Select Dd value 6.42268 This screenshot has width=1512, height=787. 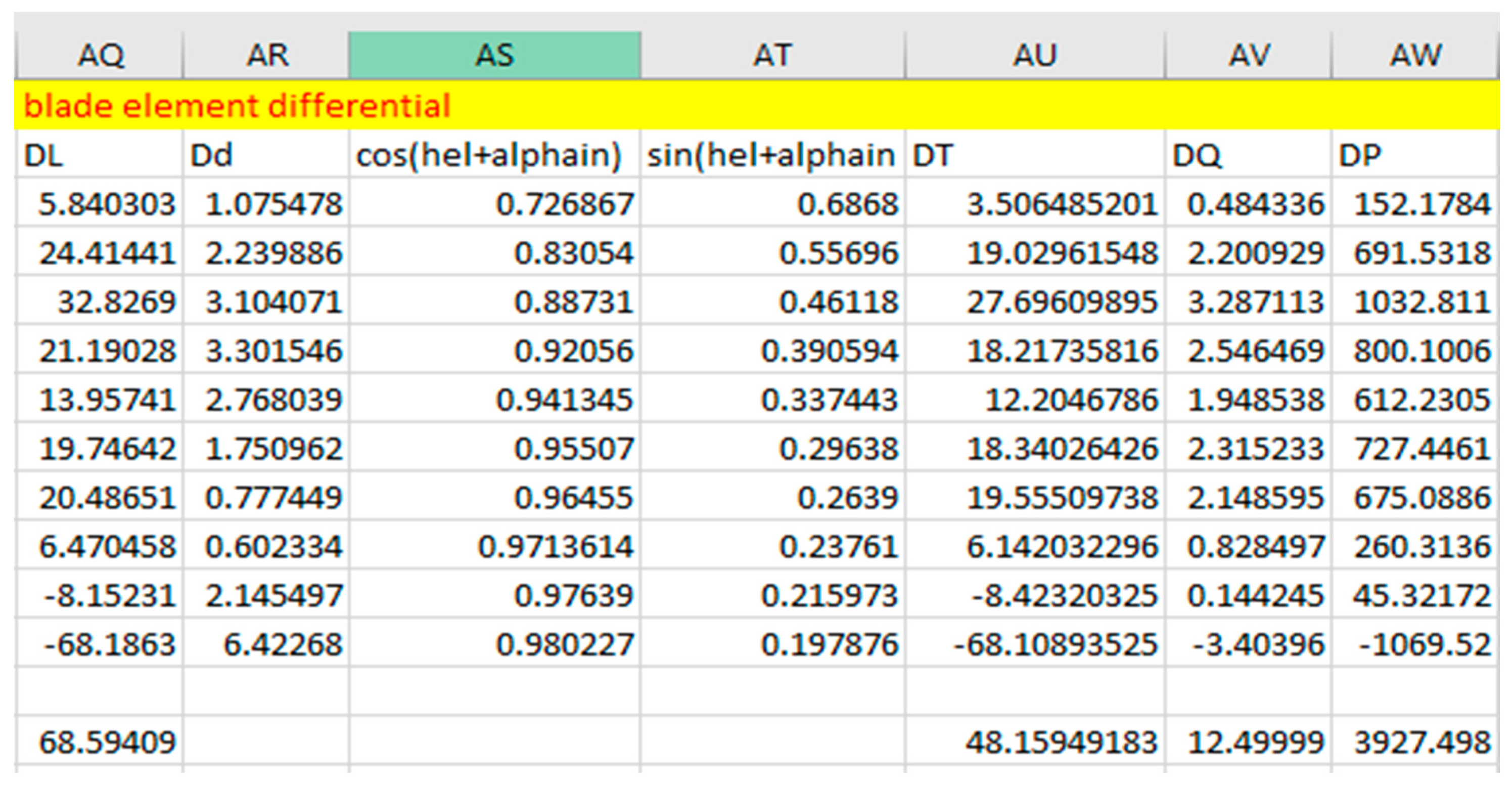(x=282, y=644)
